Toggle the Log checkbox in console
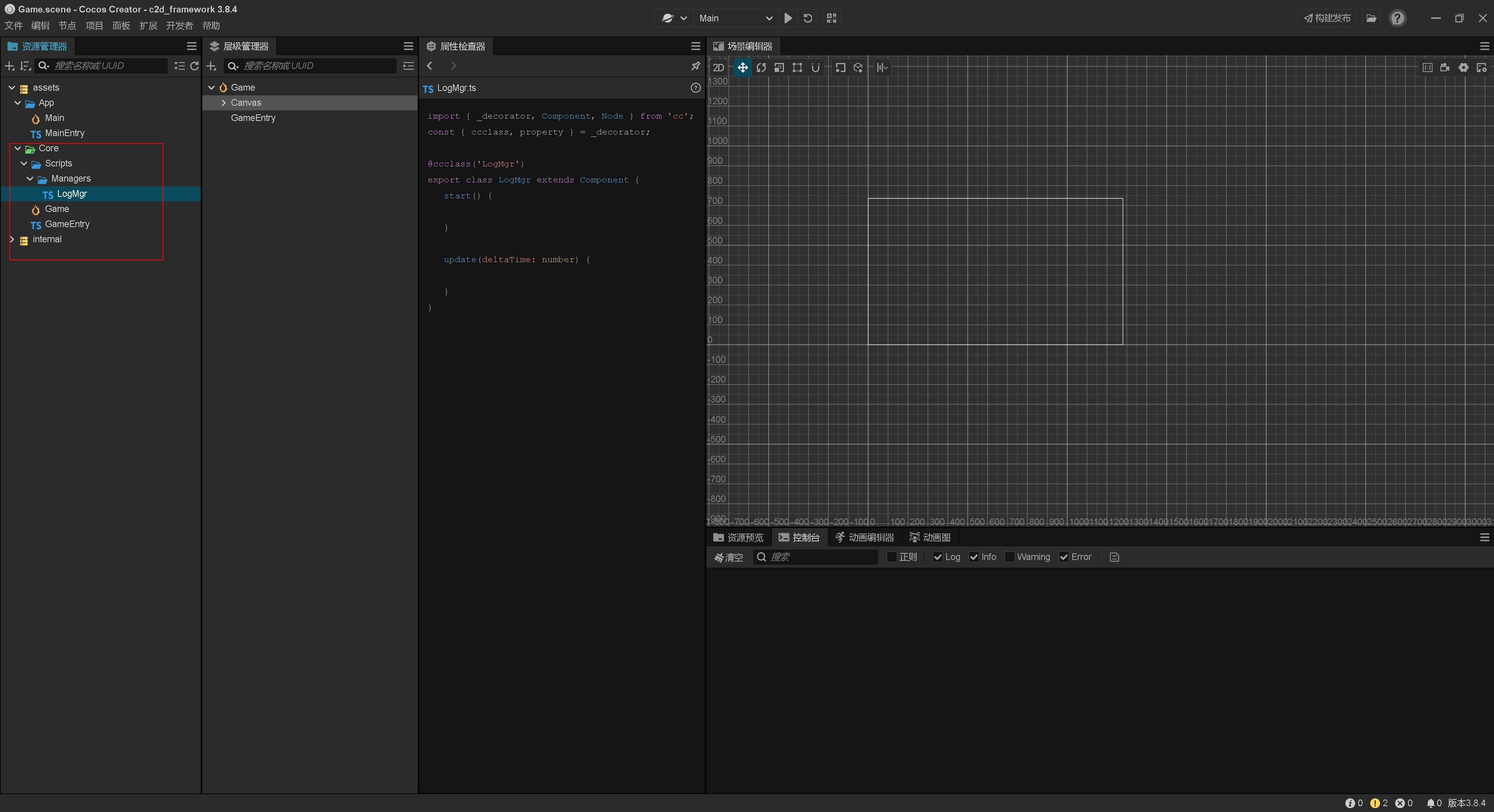Screen dimensions: 1494x812 coord(936,557)
